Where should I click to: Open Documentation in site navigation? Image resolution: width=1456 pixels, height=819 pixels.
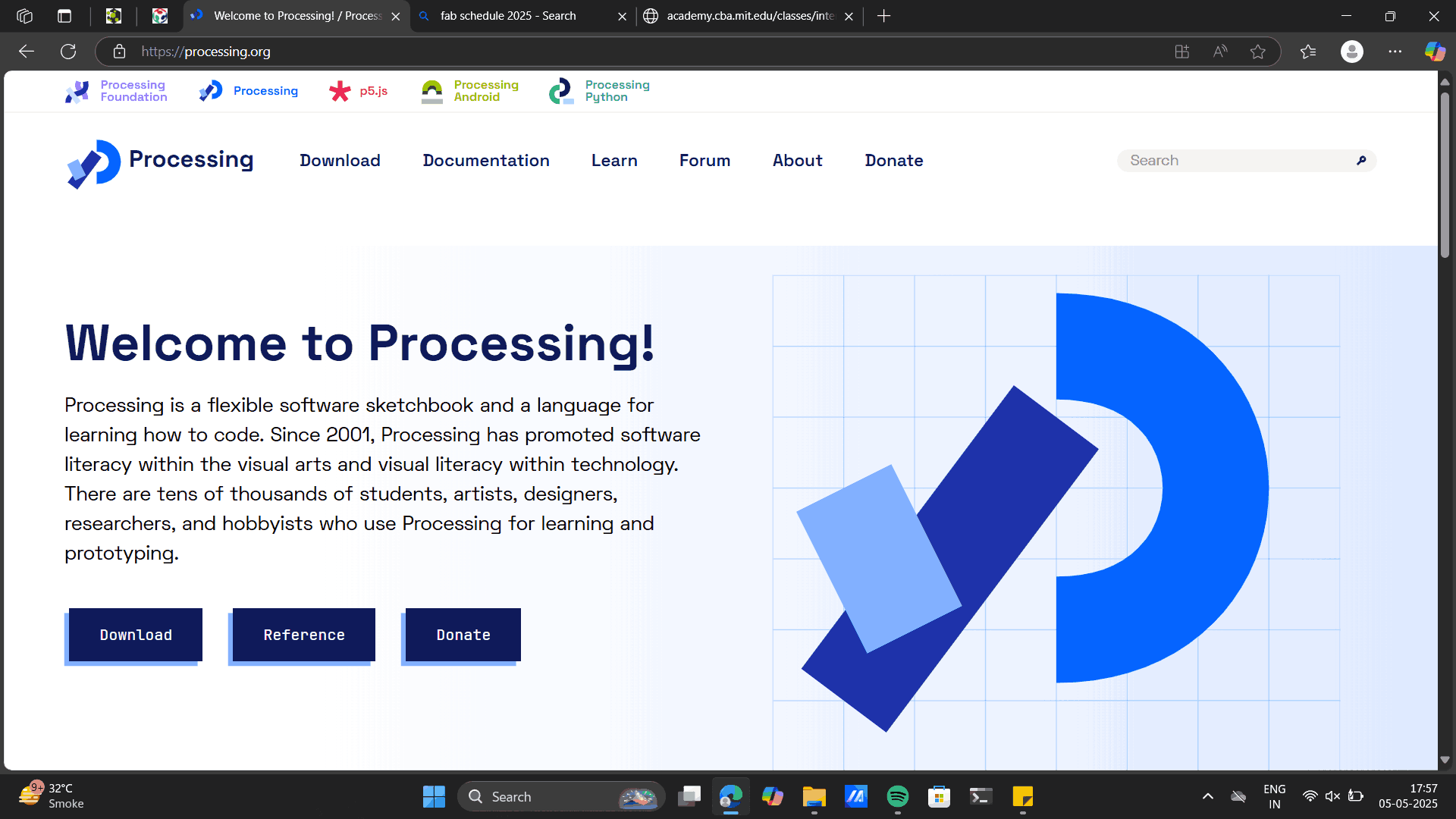(486, 161)
